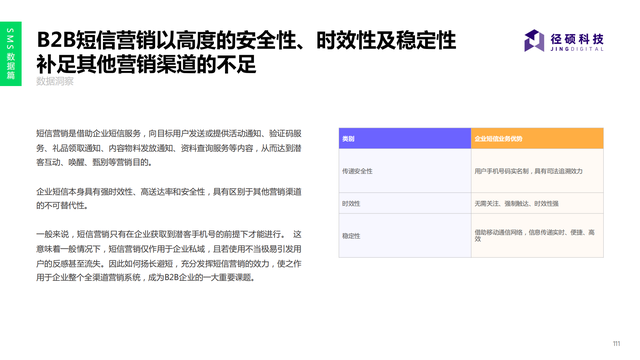Click the 时效性 table cell
This screenshot has height=360, width=640.
coord(405,203)
